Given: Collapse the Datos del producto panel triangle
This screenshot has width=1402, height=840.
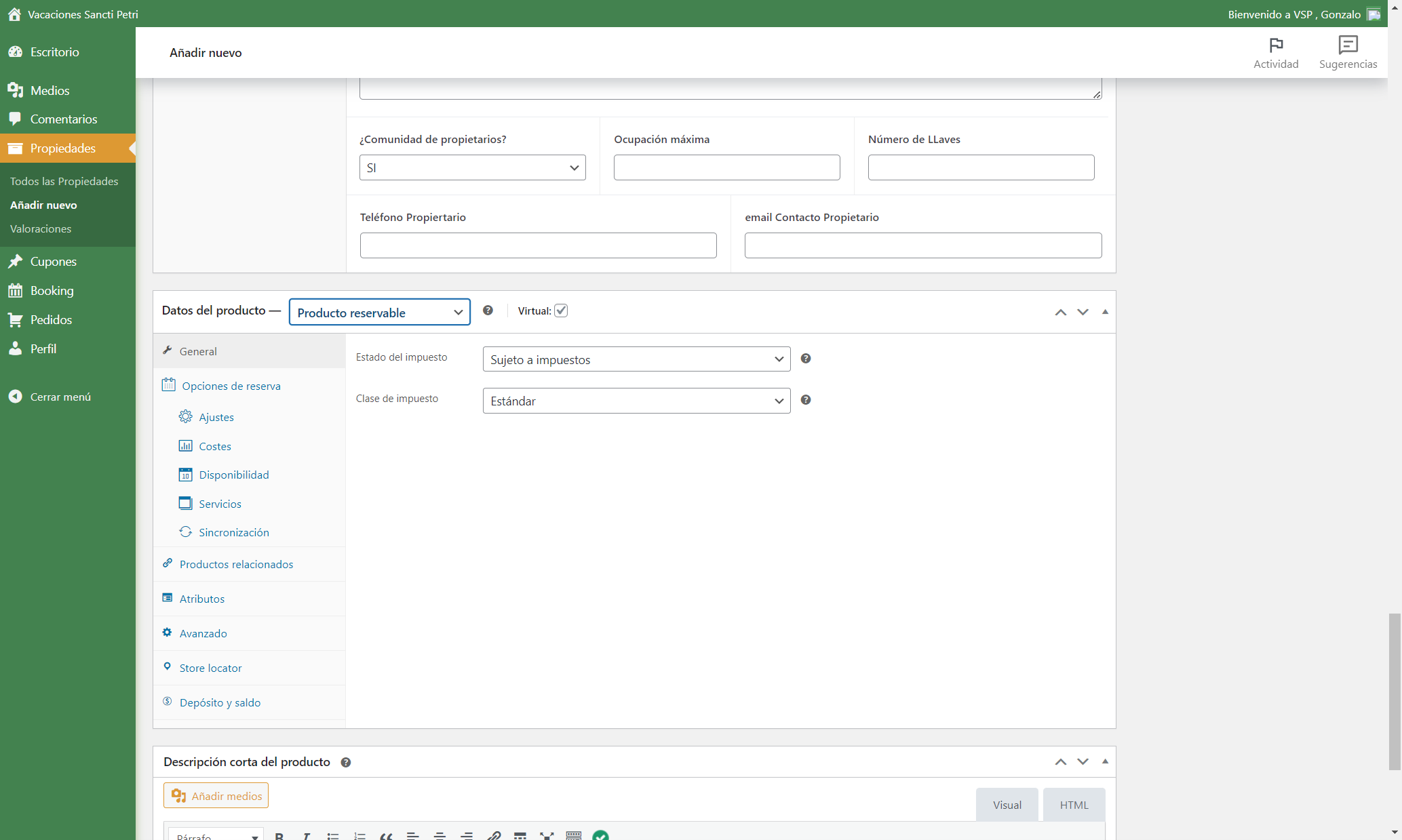Looking at the screenshot, I should click(x=1105, y=312).
